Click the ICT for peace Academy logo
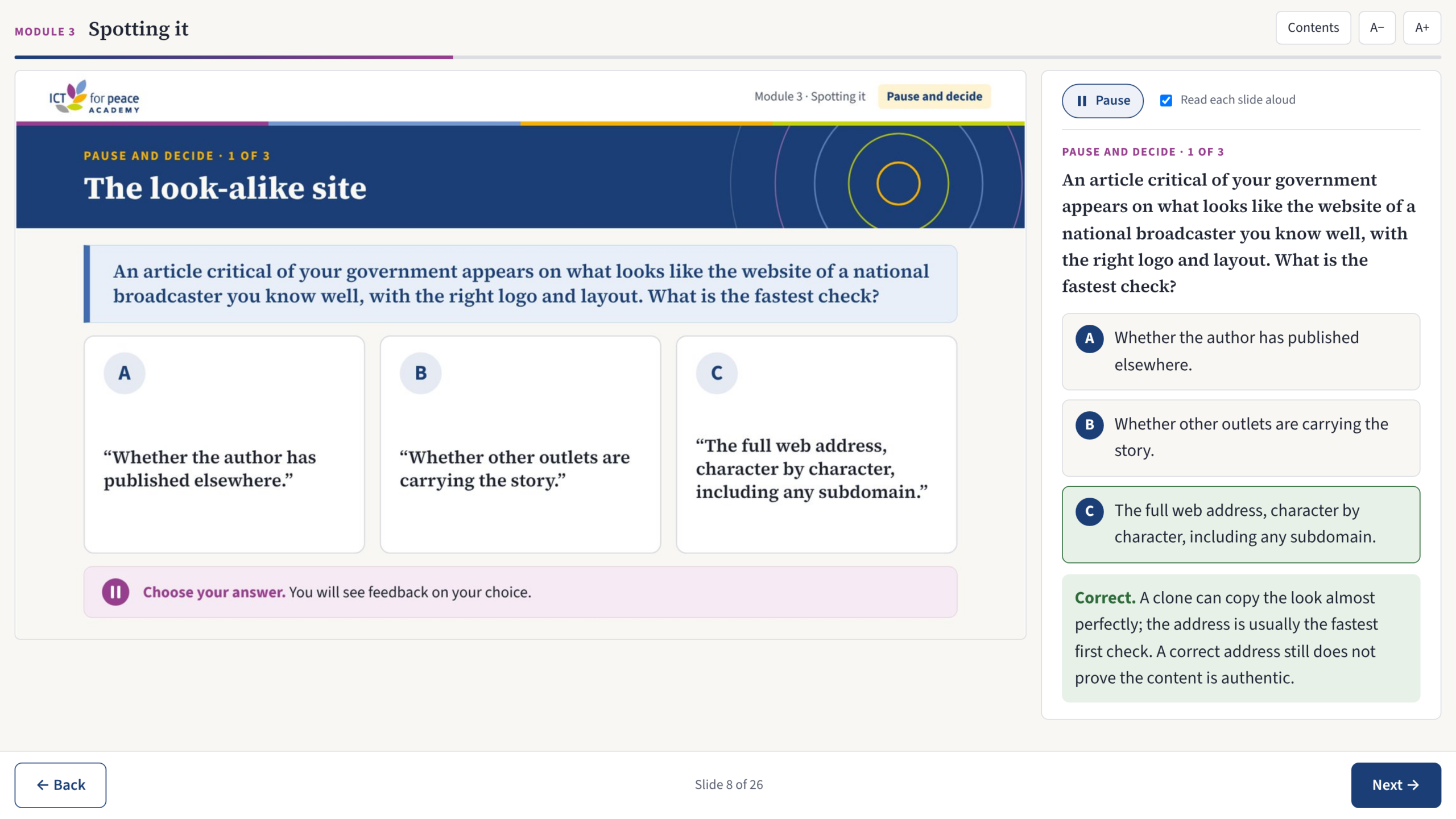This screenshot has width=1456, height=819. click(94, 97)
